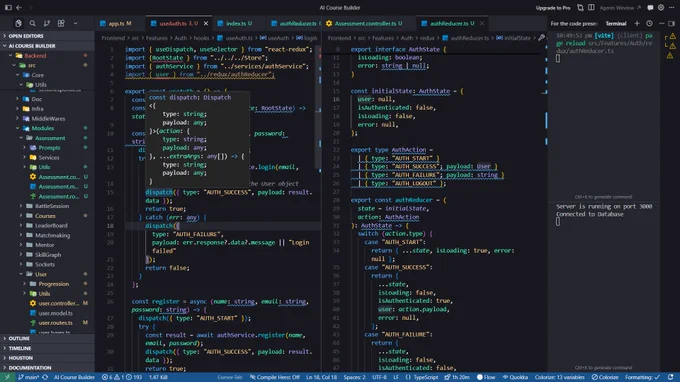The image size is (680, 382).
Task: Expand the Matchmaking folder
Action: [47, 235]
